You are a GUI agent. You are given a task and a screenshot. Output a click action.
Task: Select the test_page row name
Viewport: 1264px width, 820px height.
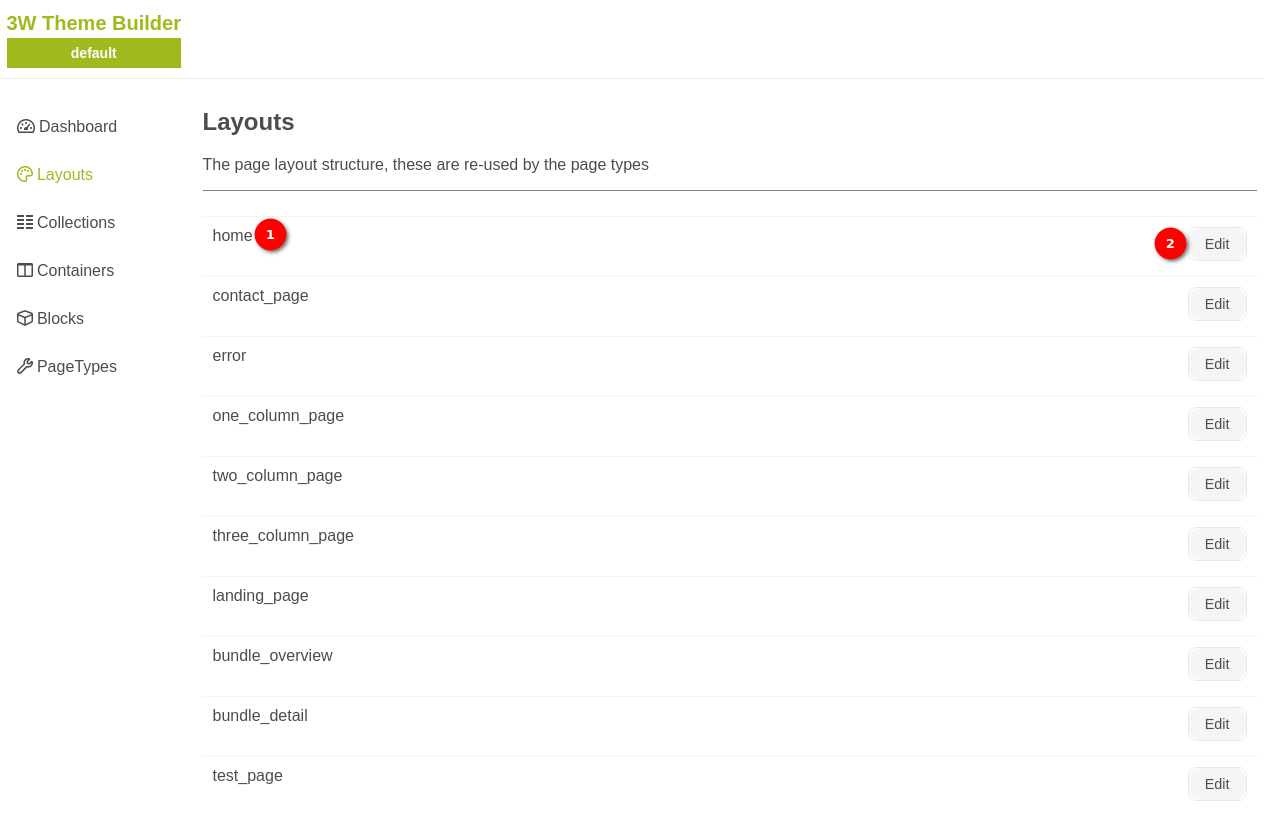pyautogui.click(x=247, y=776)
